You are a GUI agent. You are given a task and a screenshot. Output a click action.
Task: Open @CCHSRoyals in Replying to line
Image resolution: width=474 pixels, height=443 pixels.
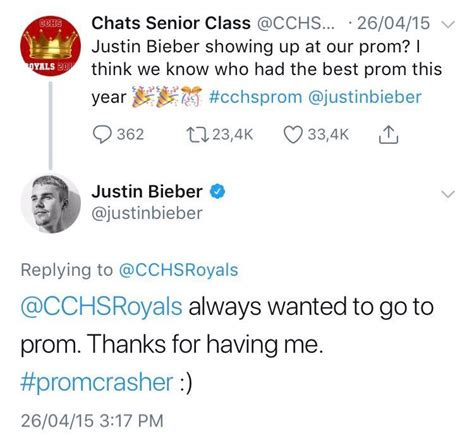[179, 270]
